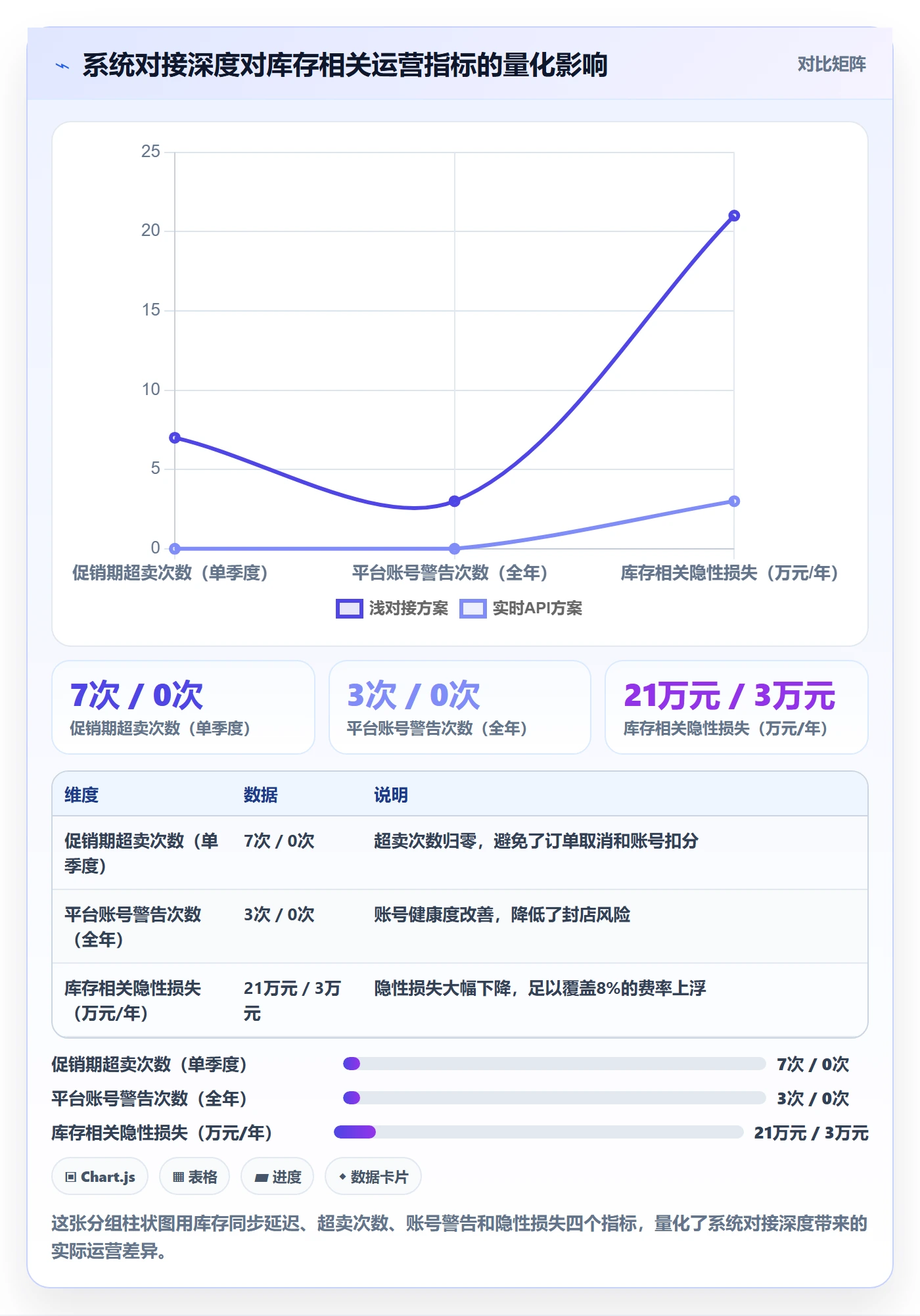Click the 浅对接方案 legend color box
The width and height of the screenshot is (920, 1316).
point(349,609)
